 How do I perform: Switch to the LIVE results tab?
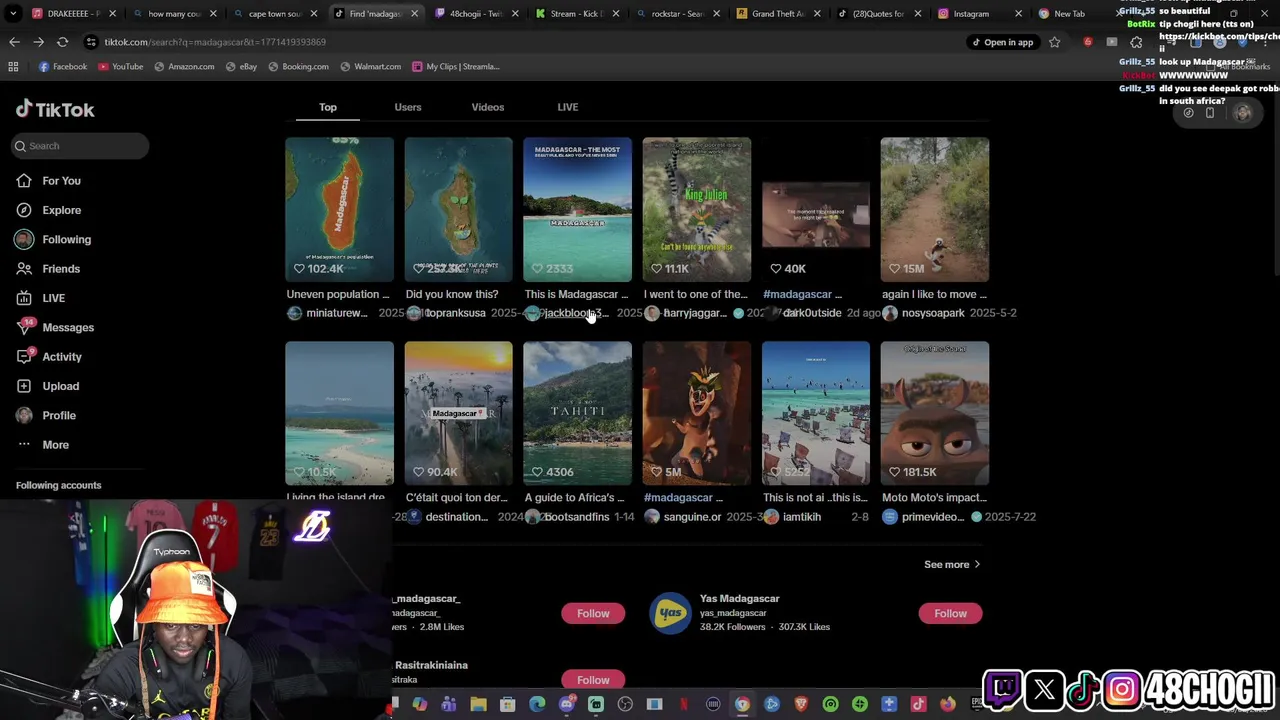568,107
